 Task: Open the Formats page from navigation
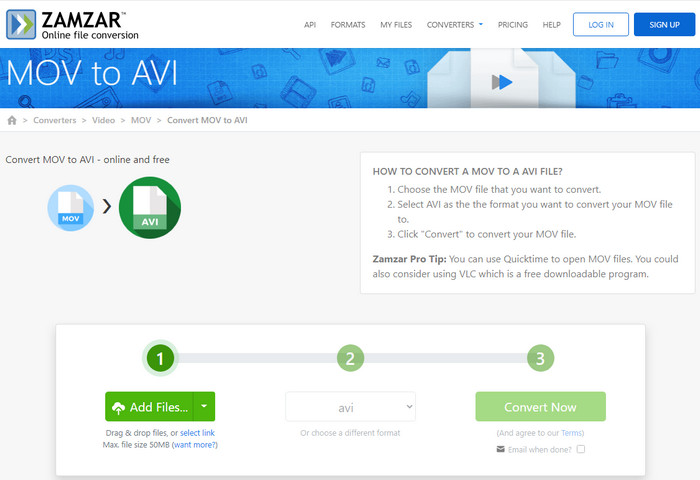[348, 25]
